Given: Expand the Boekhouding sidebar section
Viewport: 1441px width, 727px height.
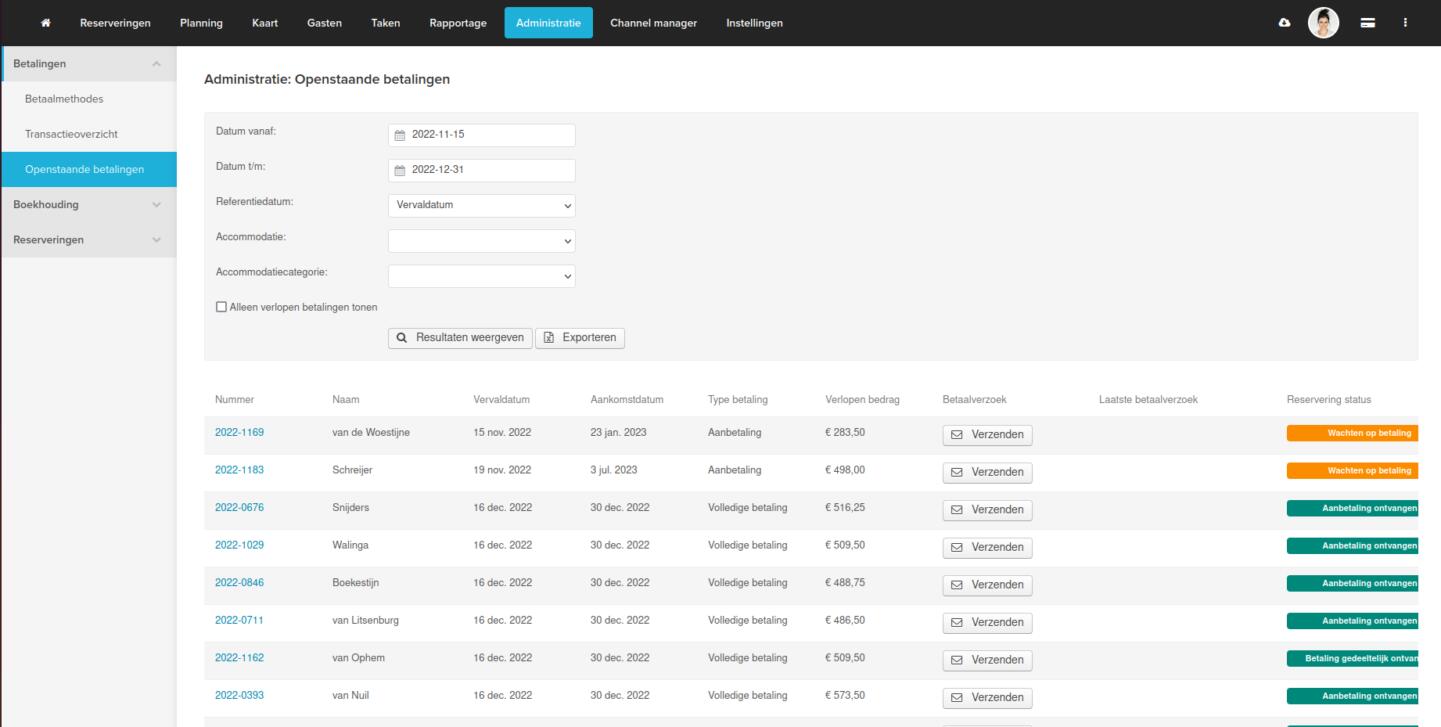Looking at the screenshot, I should click(x=88, y=205).
